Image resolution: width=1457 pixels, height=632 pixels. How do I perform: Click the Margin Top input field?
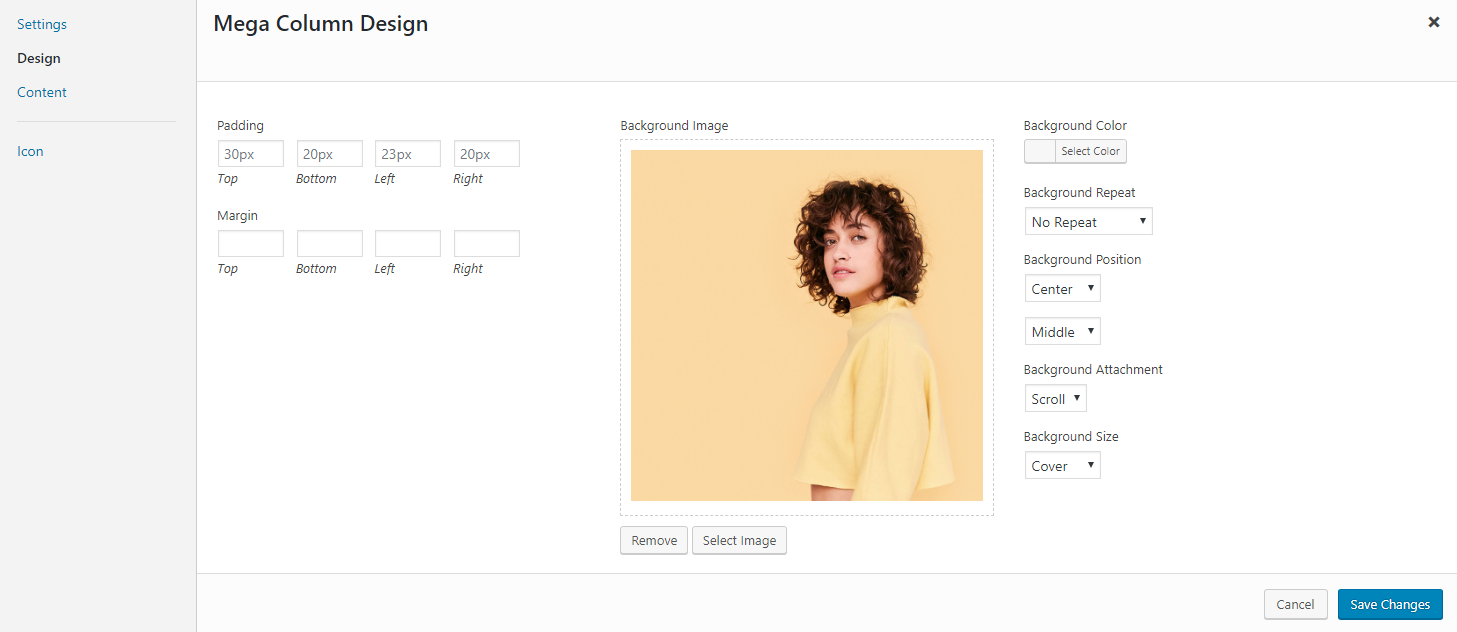click(251, 244)
